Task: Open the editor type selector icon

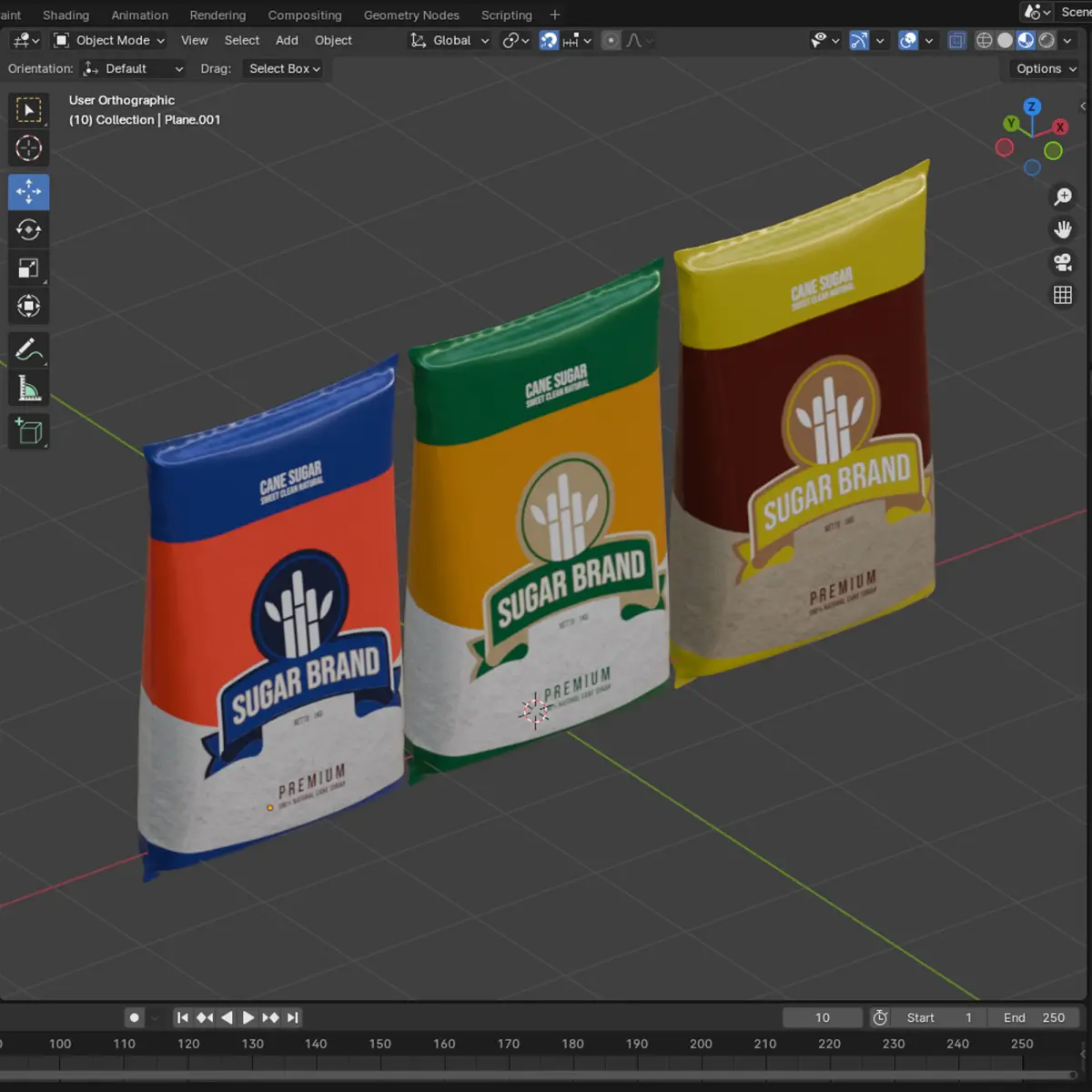Action: tap(25, 40)
